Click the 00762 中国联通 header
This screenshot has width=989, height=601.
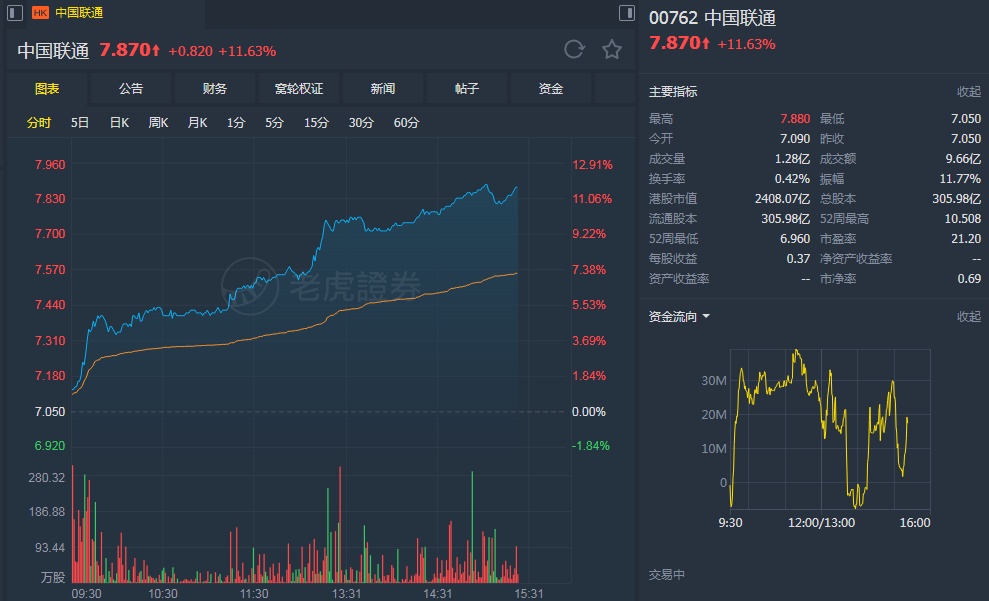coord(712,18)
